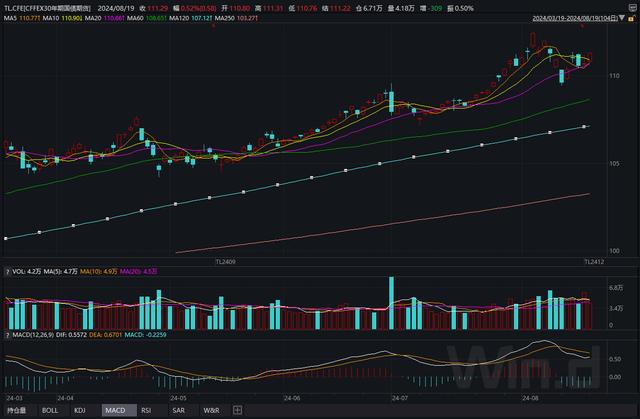This screenshot has height=419, width=640.
Task: Switch to the KDJ indicator tab
Action: pyautogui.click(x=80, y=410)
